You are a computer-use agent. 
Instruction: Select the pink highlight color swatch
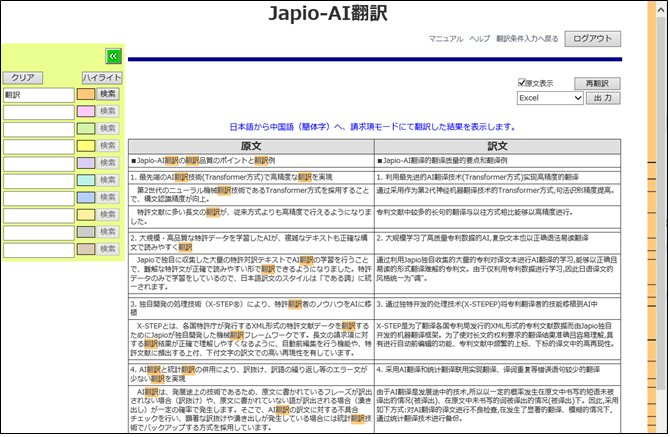[x=86, y=111]
